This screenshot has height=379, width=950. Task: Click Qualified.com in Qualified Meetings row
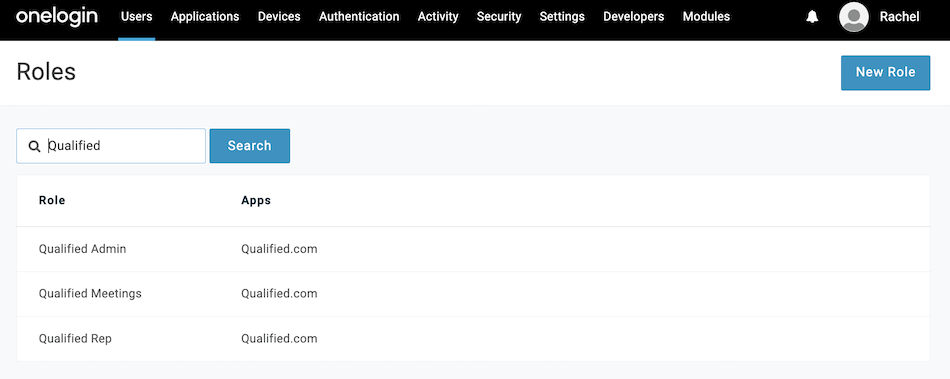click(x=279, y=294)
